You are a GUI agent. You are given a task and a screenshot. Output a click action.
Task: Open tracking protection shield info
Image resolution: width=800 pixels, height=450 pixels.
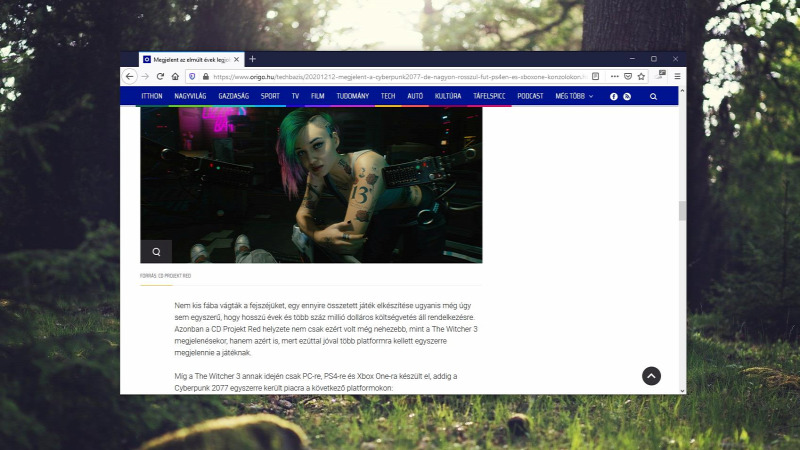point(192,77)
